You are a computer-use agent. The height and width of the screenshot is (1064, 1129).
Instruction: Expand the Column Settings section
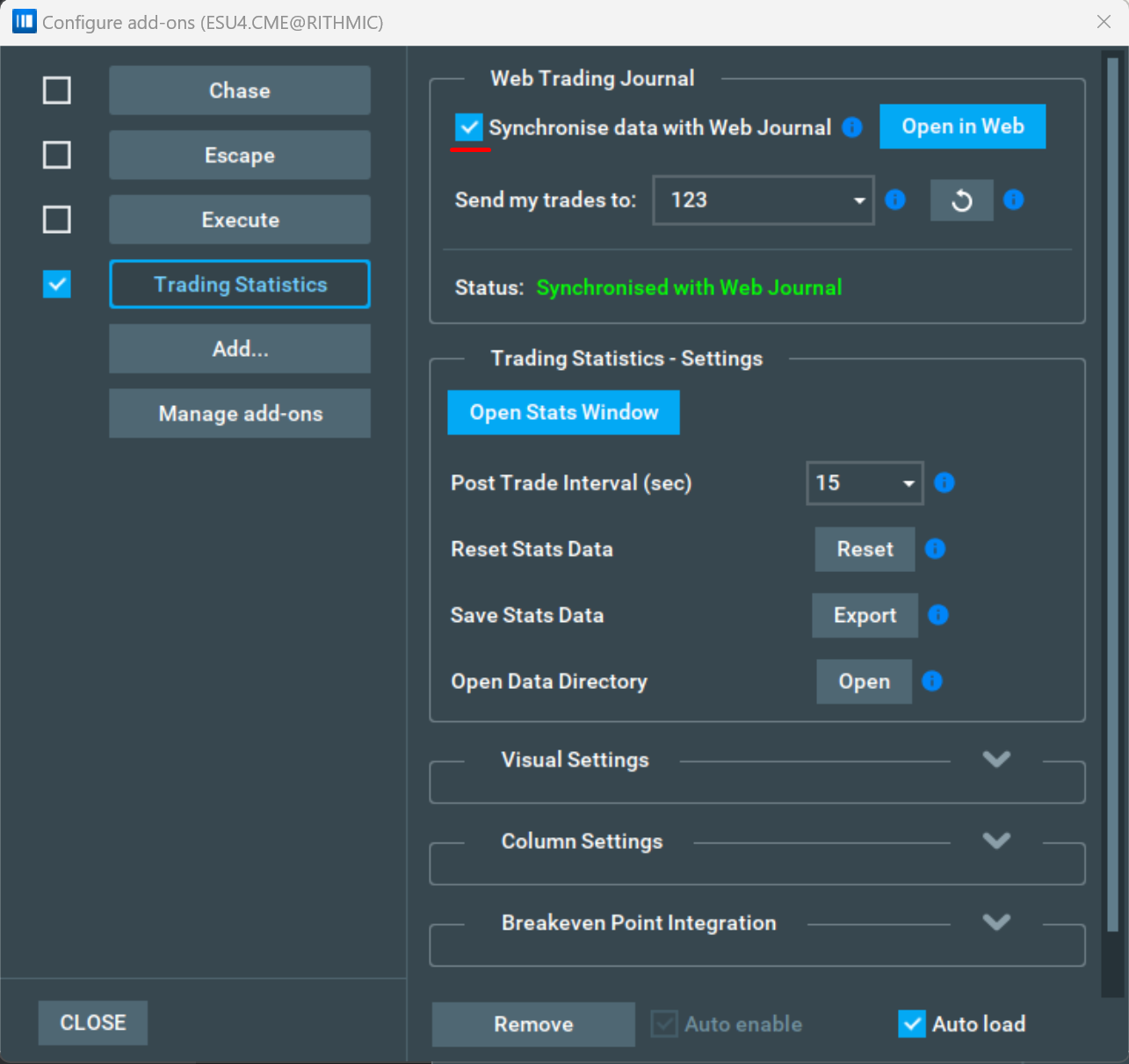coord(995,841)
